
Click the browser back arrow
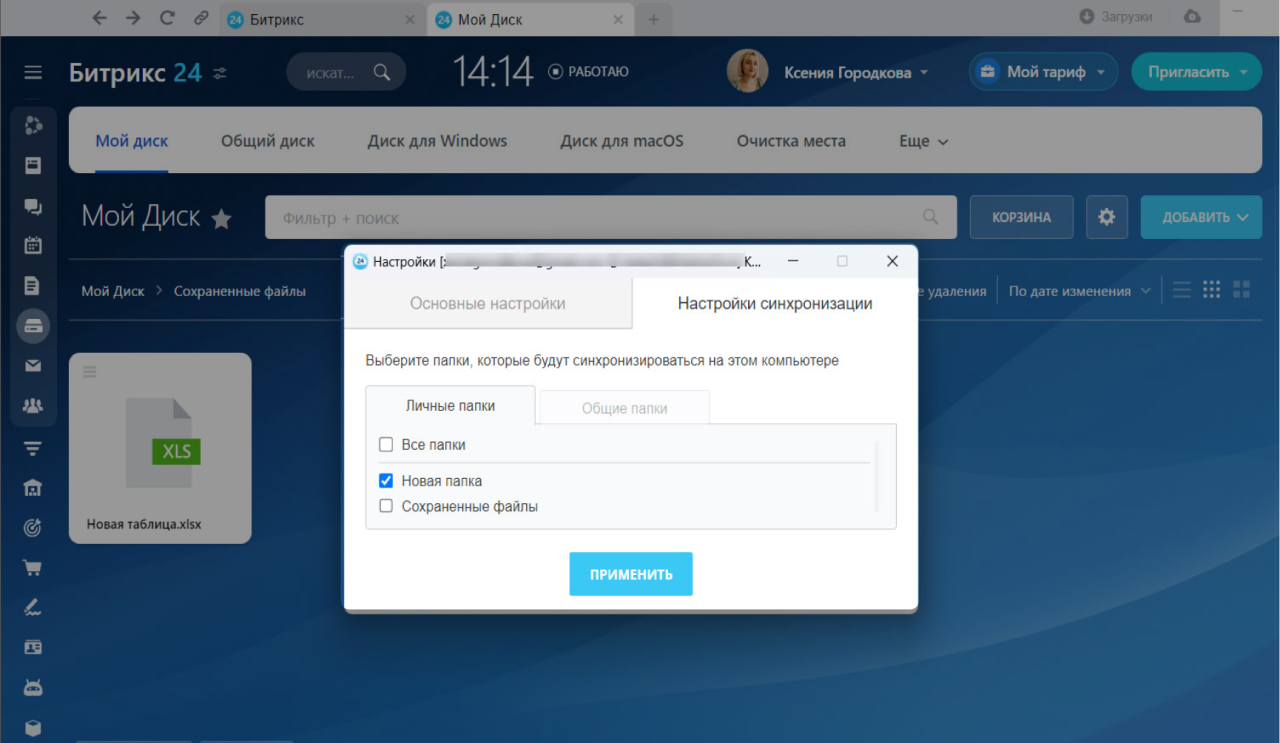(99, 18)
